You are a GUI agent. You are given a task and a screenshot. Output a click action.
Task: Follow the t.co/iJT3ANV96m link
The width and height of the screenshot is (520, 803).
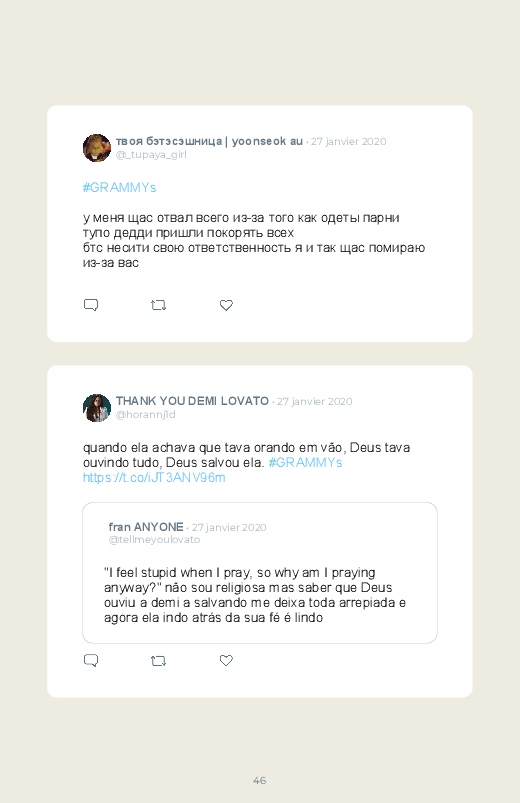coord(154,478)
